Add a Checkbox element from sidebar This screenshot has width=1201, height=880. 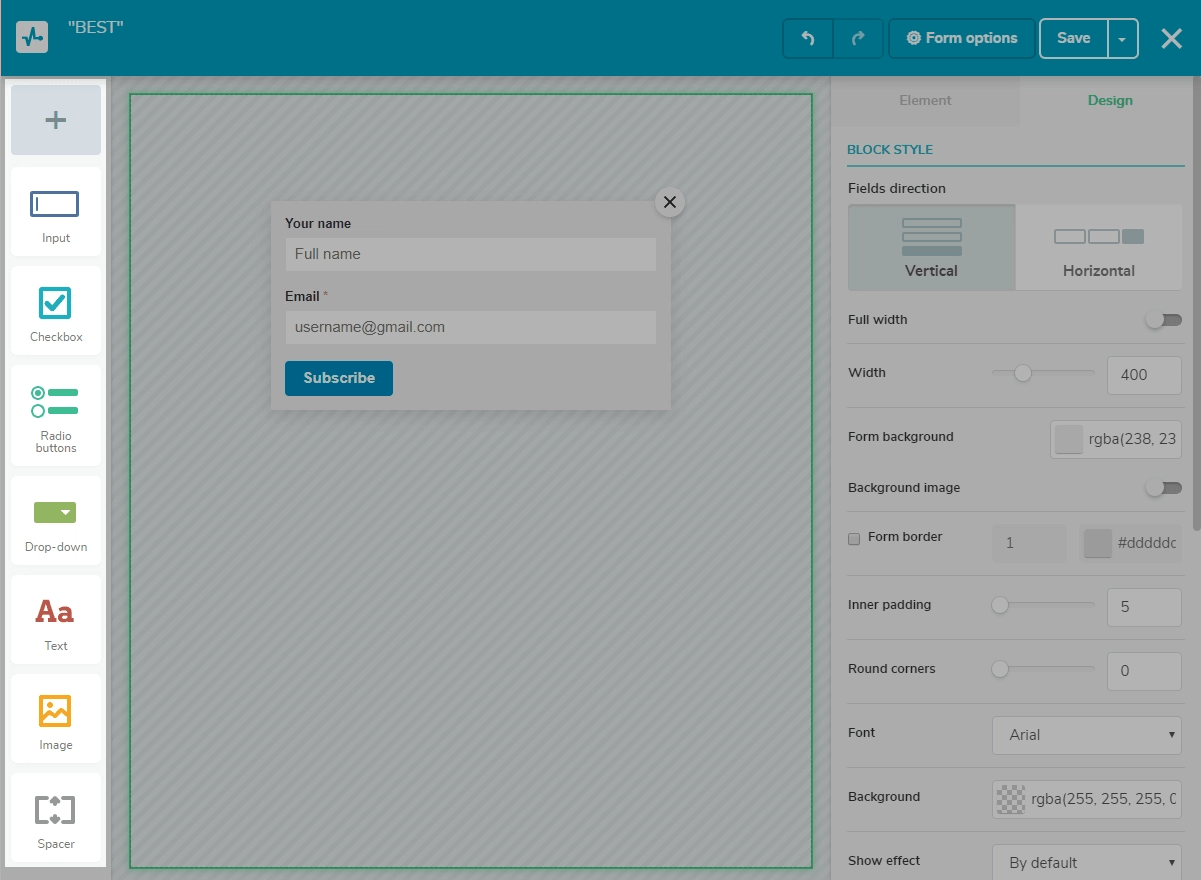coord(56,311)
